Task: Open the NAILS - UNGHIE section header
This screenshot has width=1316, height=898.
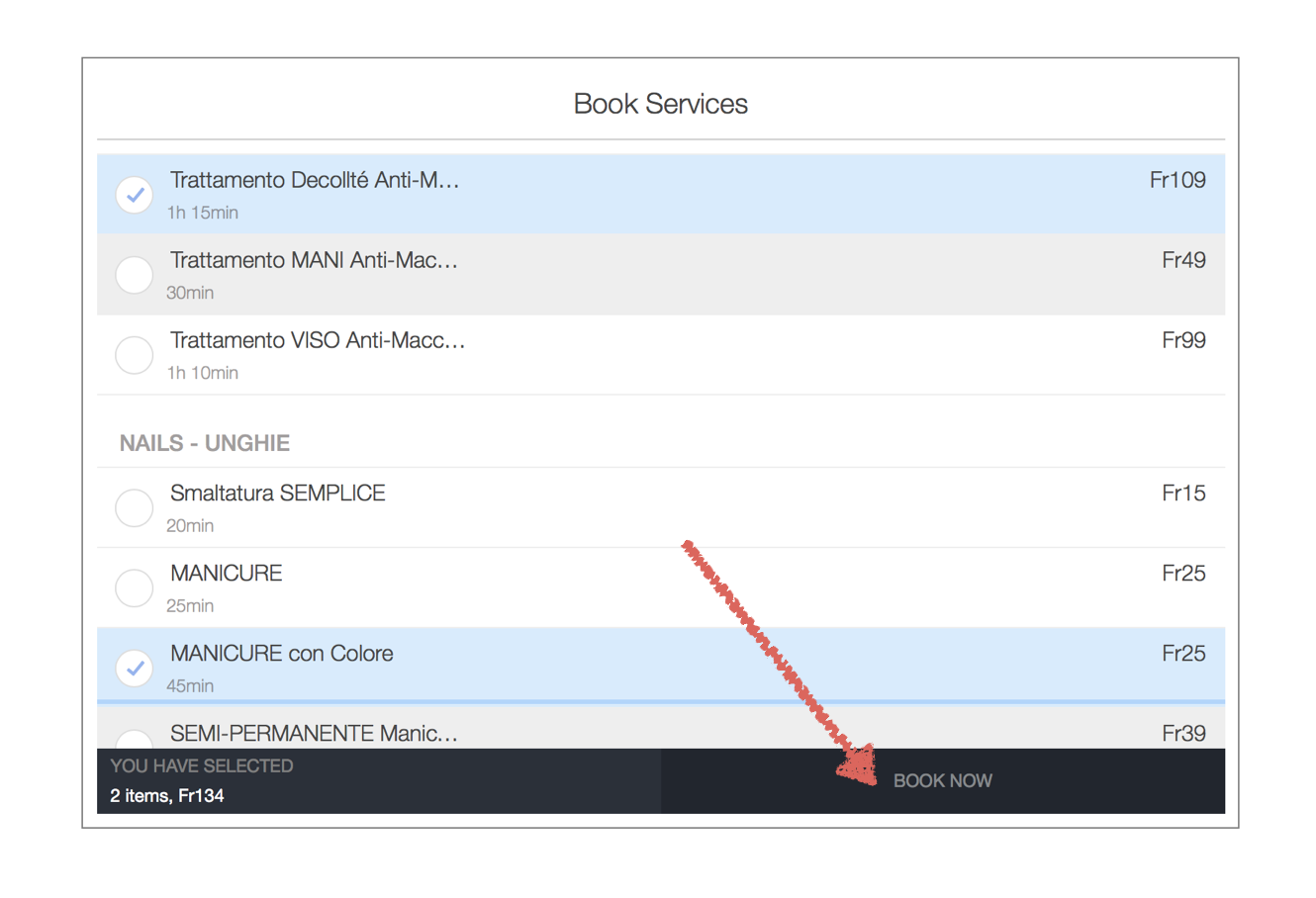Action: coord(205,443)
